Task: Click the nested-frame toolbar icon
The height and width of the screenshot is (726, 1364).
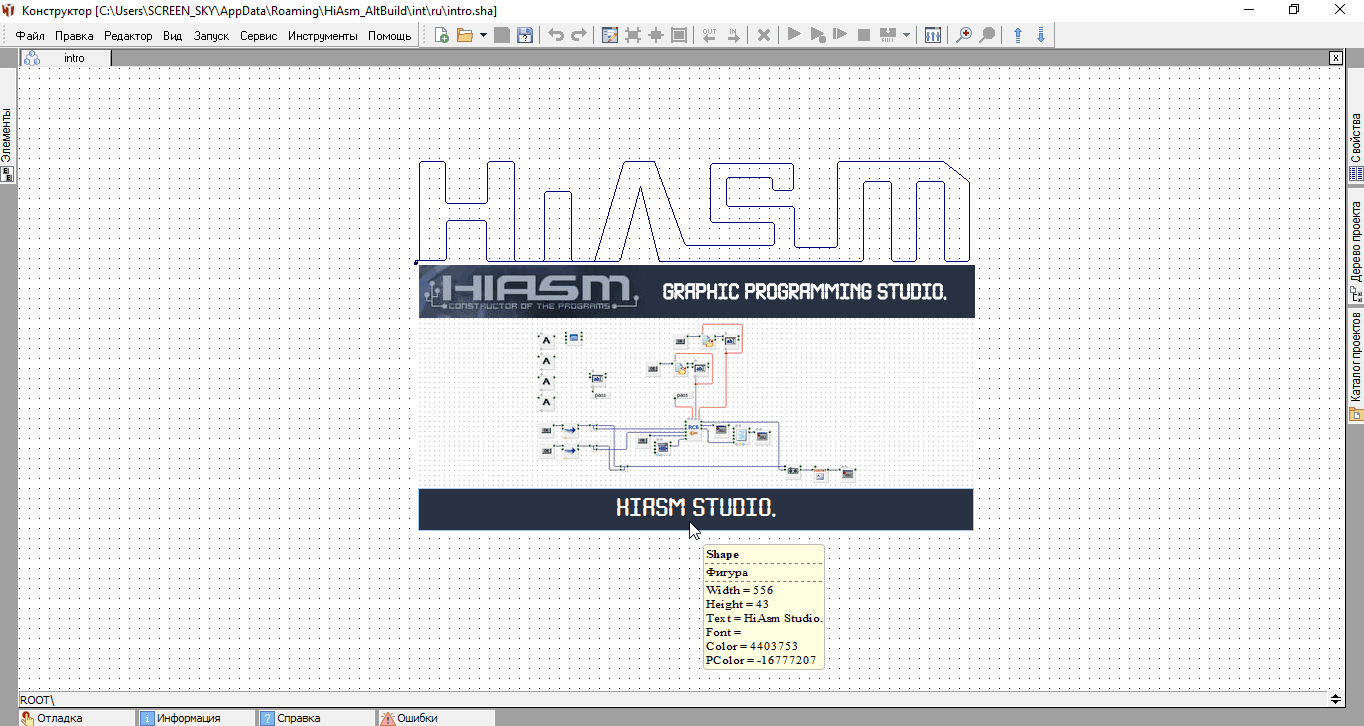Action: click(x=679, y=35)
